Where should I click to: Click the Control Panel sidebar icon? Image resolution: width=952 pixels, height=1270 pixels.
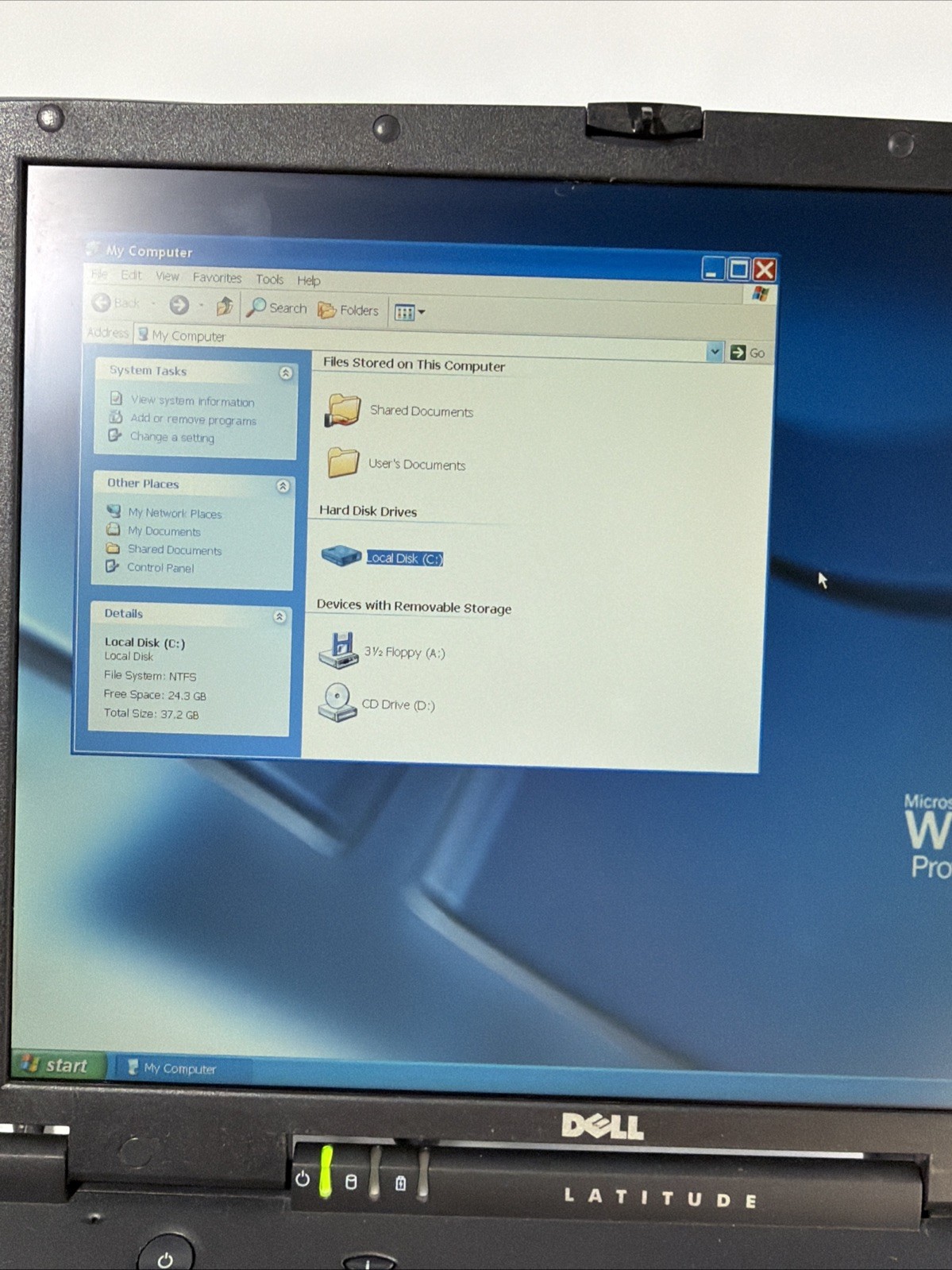(112, 566)
